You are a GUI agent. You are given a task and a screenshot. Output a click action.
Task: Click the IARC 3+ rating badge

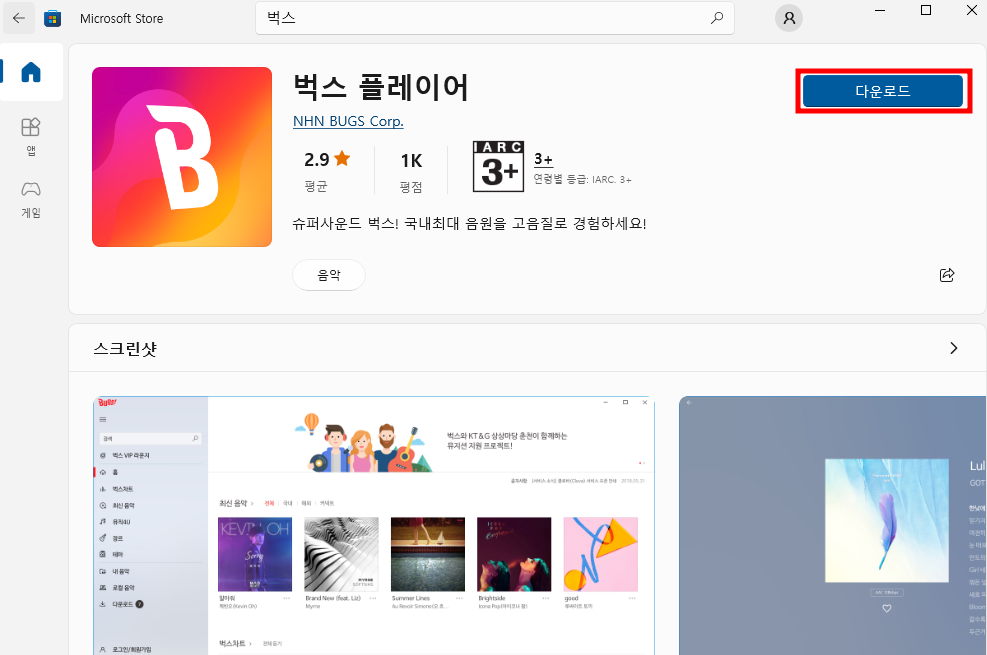pyautogui.click(x=499, y=167)
